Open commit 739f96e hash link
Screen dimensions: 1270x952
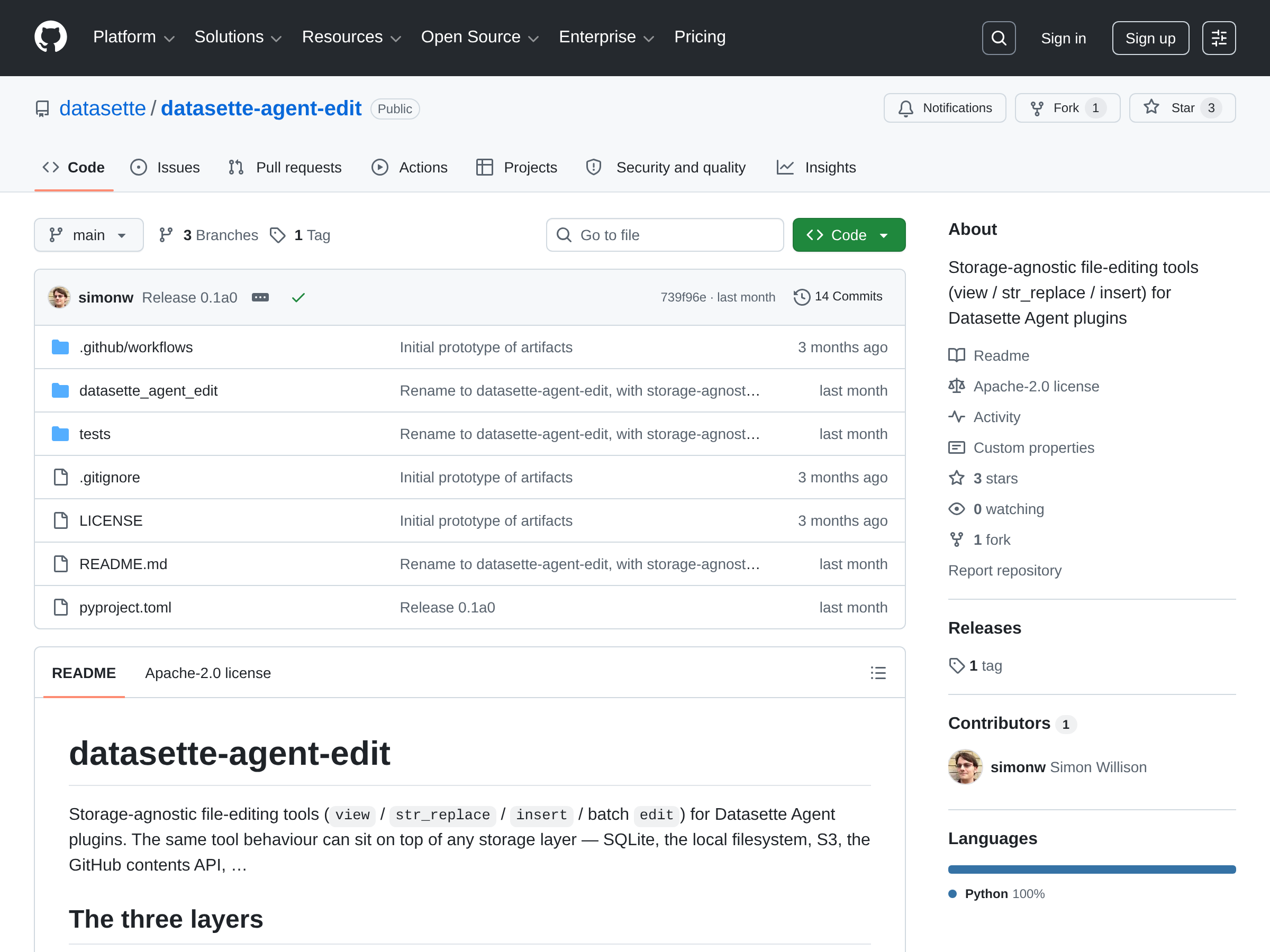click(683, 297)
